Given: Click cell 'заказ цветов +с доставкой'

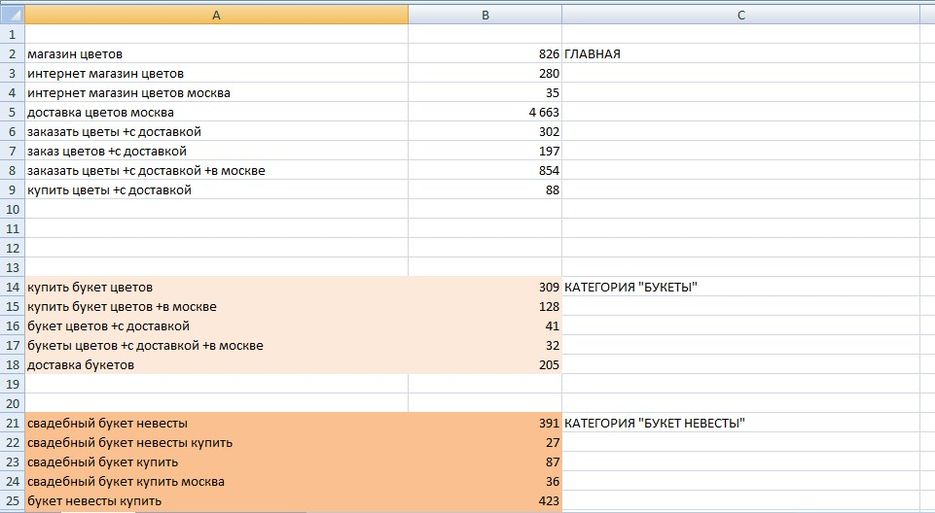Looking at the screenshot, I should pos(216,151).
